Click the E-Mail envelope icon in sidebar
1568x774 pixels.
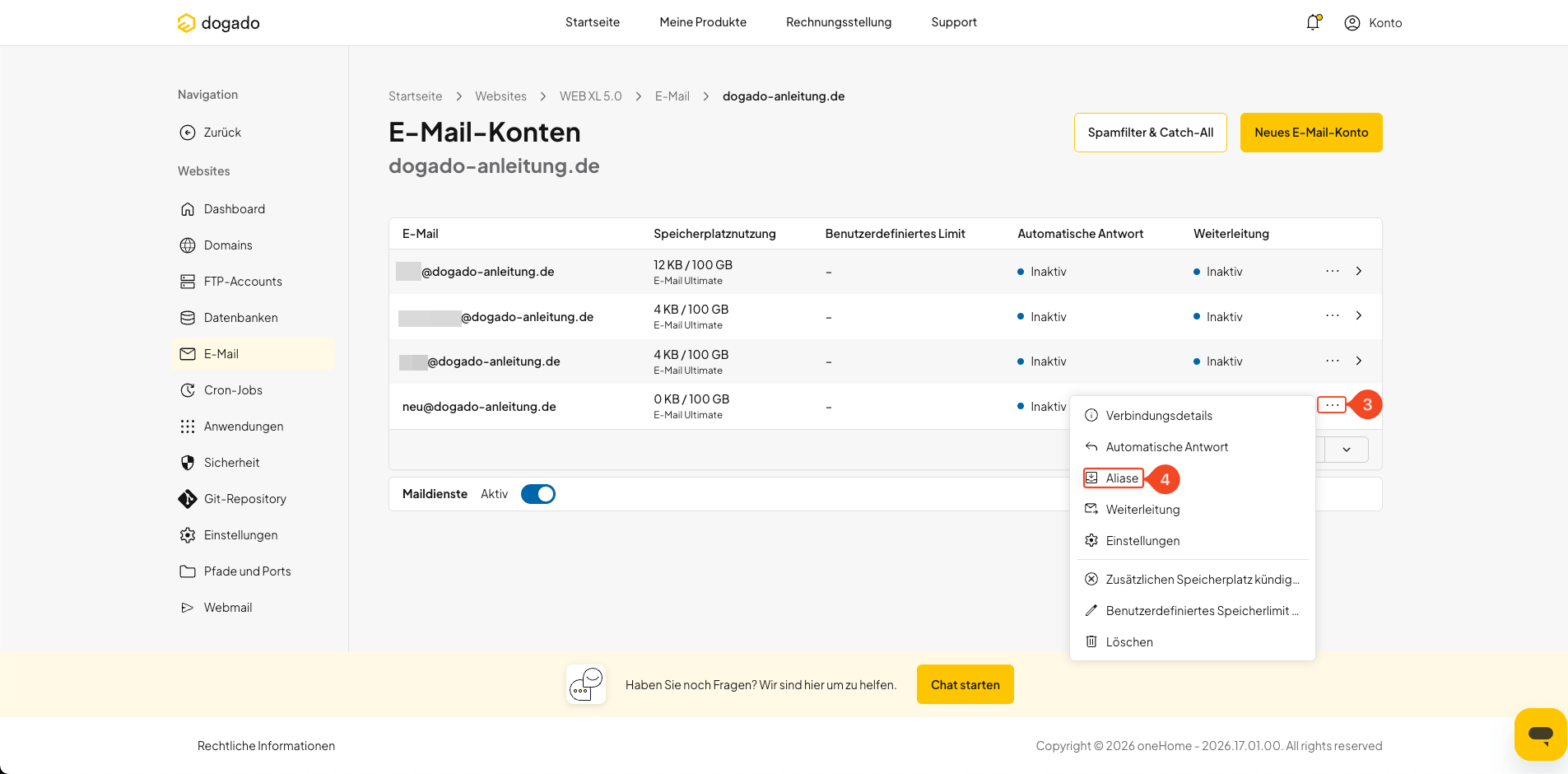tap(188, 354)
